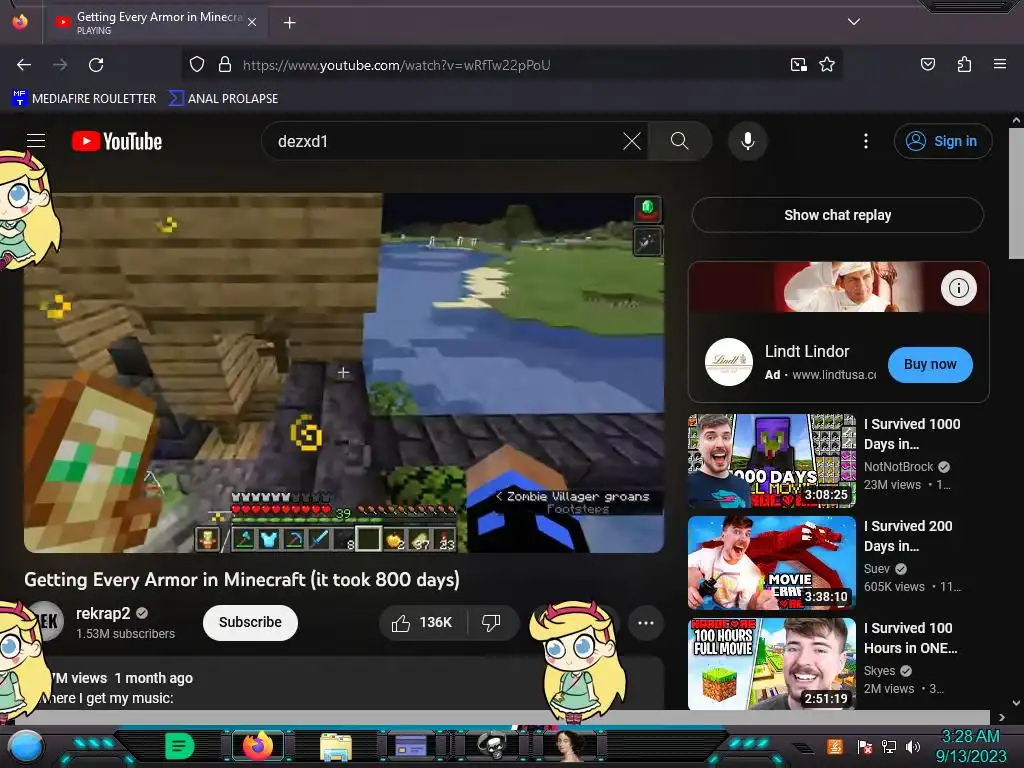1024x768 pixels.
Task: Click the video player to pause
Action: (x=344, y=372)
